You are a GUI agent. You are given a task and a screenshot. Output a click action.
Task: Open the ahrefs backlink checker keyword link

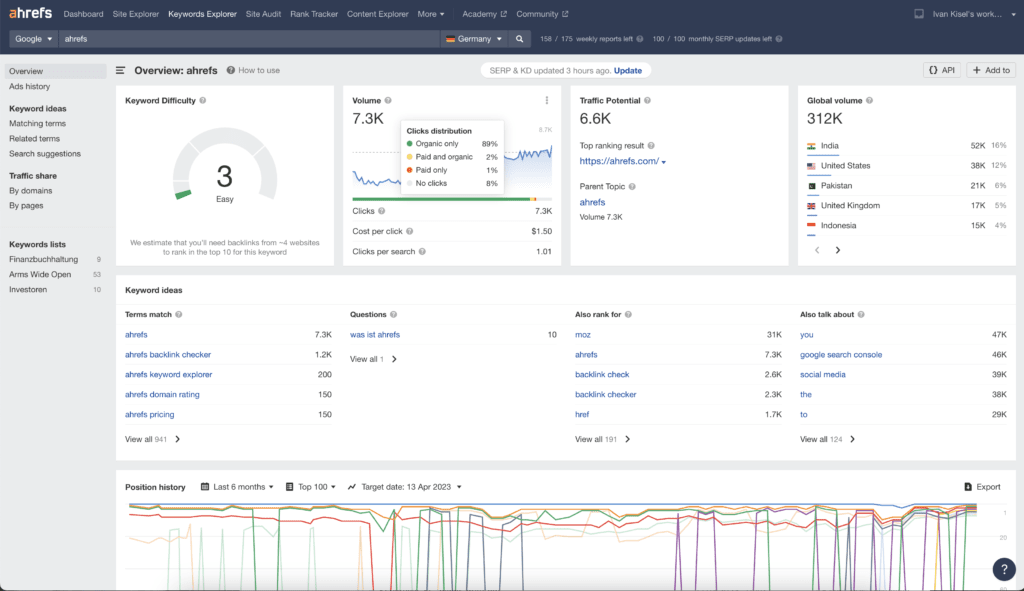168,354
